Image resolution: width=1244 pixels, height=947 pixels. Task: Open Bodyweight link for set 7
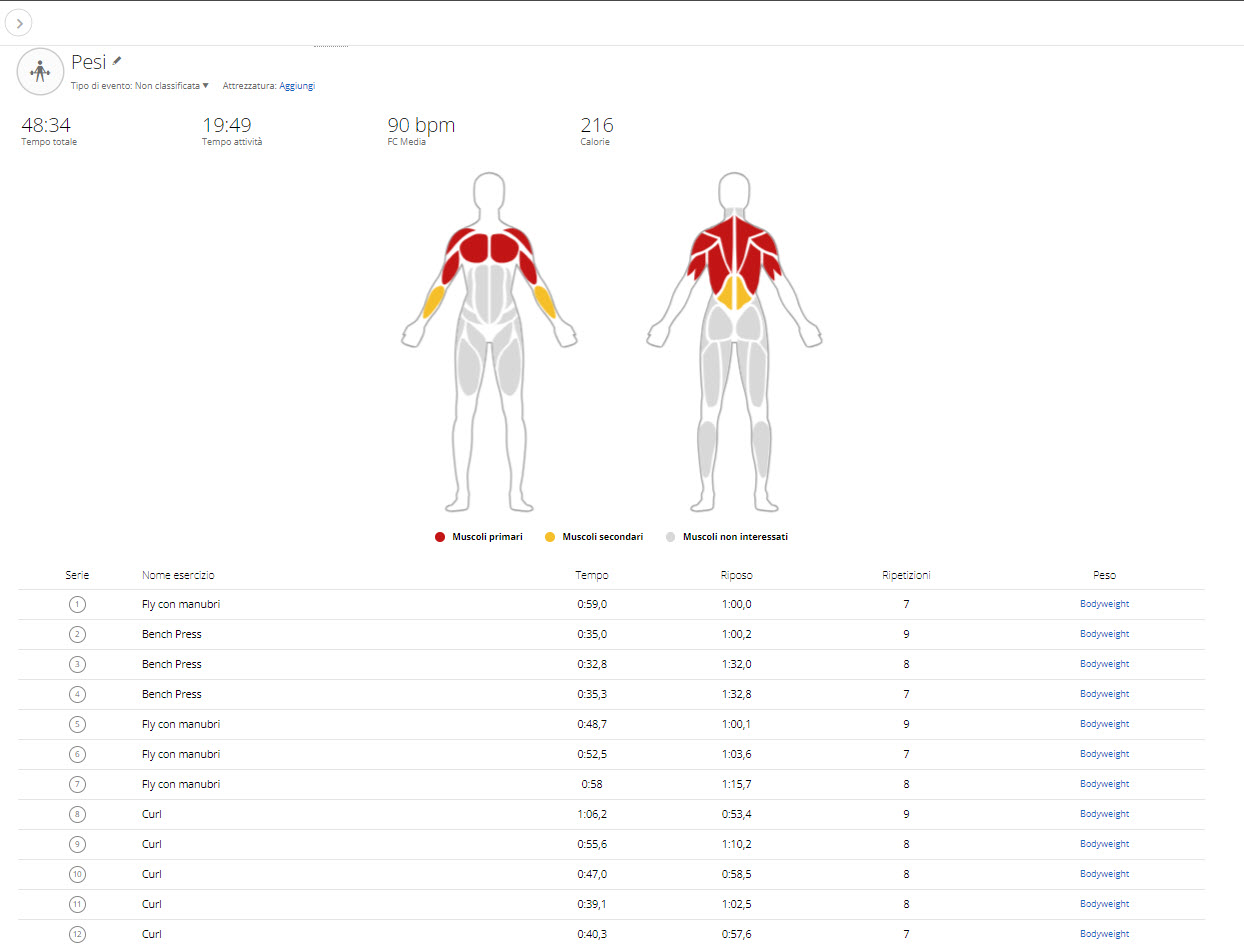click(x=1104, y=784)
